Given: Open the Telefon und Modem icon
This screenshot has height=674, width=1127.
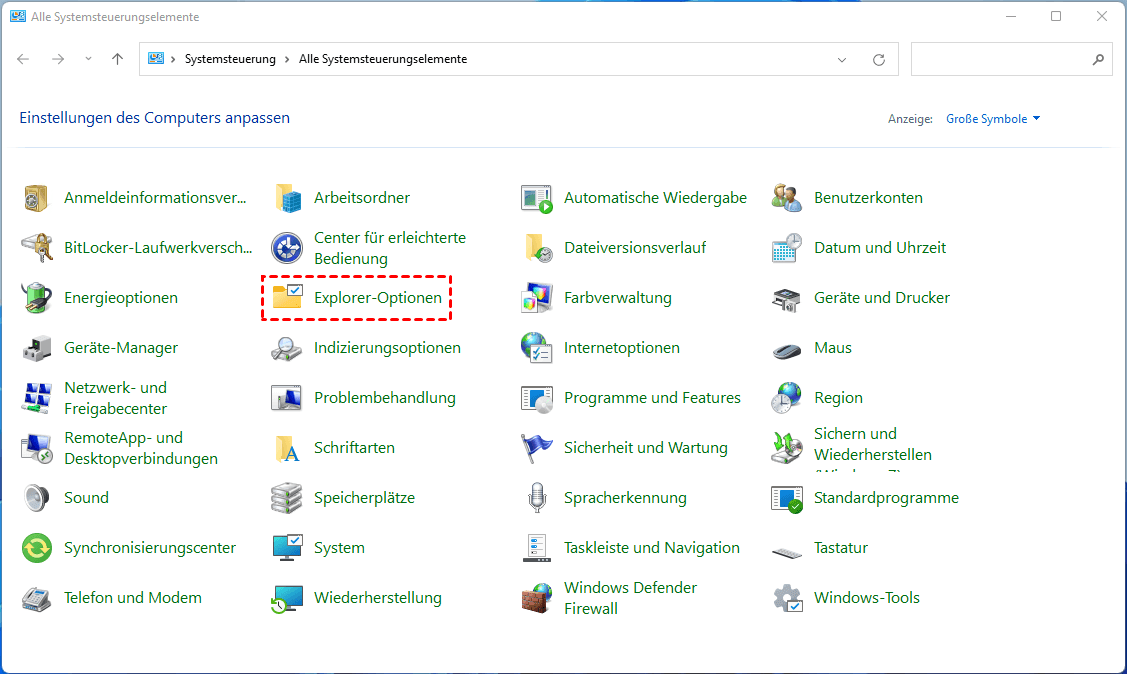Looking at the screenshot, I should [36, 598].
